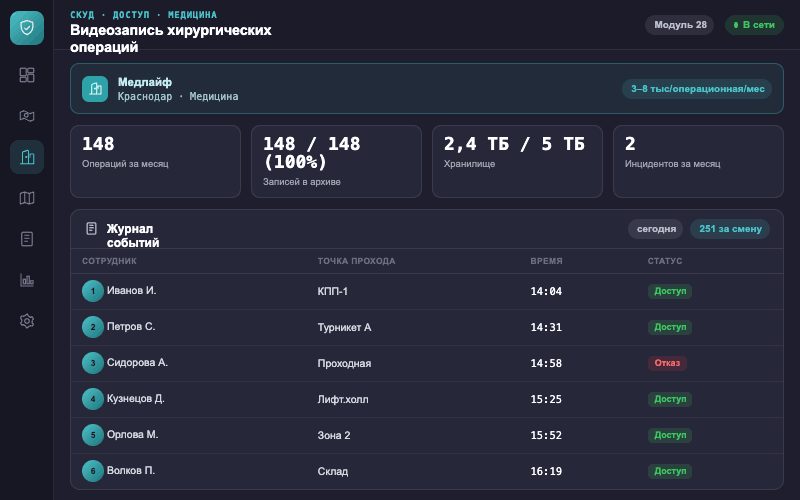Viewport: 800px width, 500px height.
Task: Click the Доступ badge for Орлова М.
Action: [x=670, y=435]
